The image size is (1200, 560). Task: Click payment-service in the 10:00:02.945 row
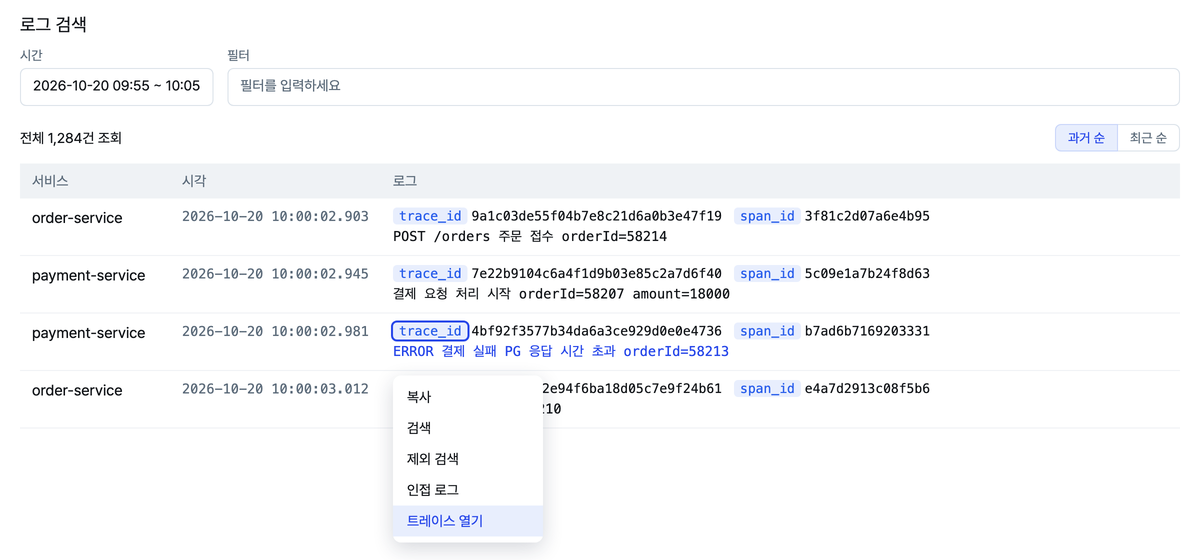88,275
